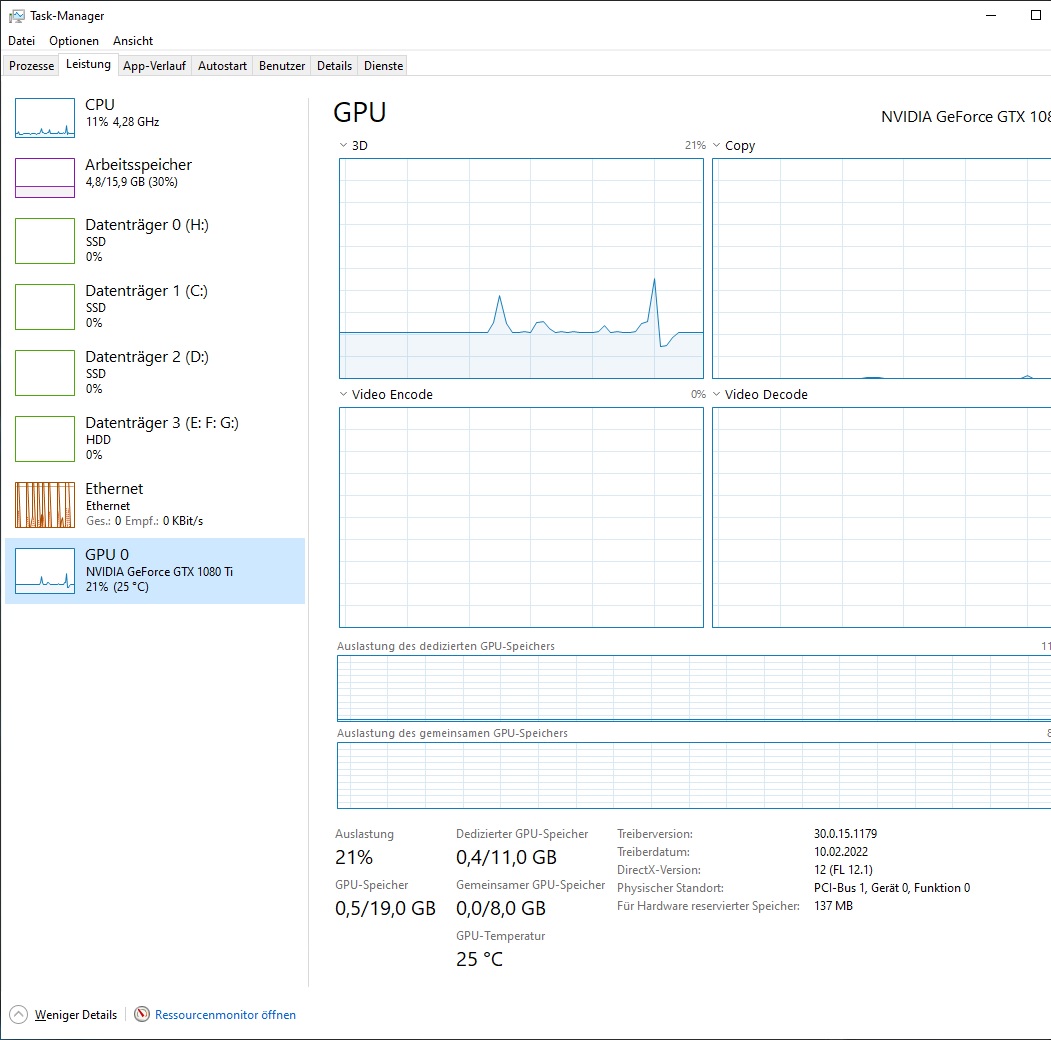Open the Video Decode engine dropdown
This screenshot has width=1051, height=1040.
point(717,394)
